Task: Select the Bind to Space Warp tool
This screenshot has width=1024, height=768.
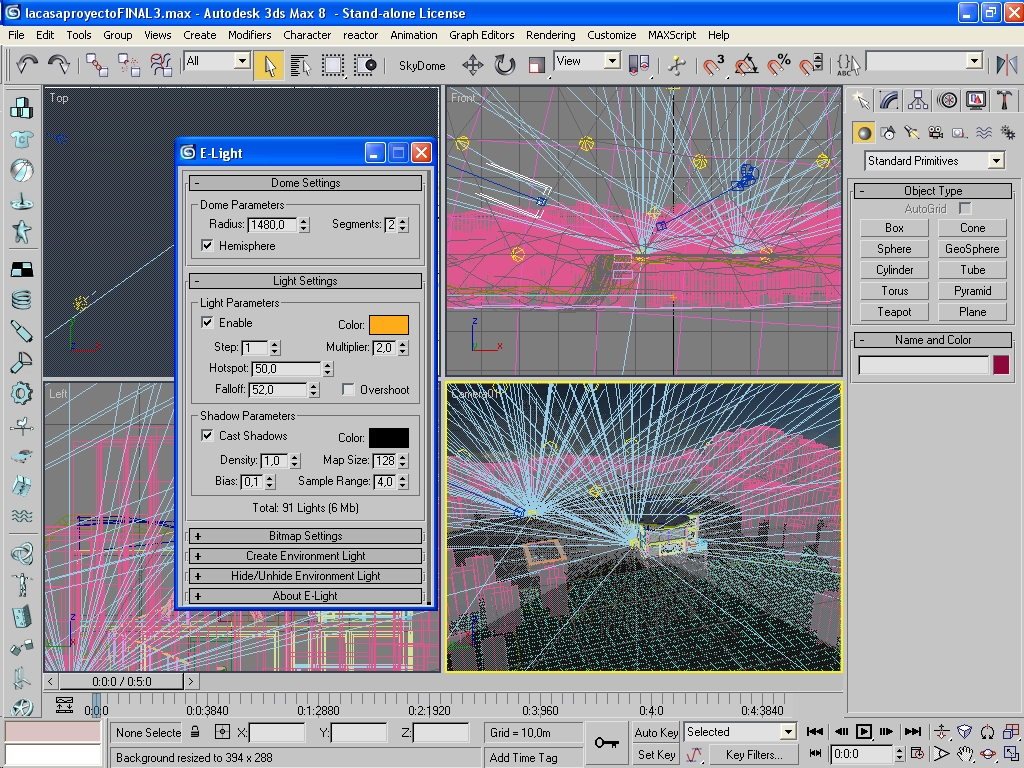Action: (161, 65)
